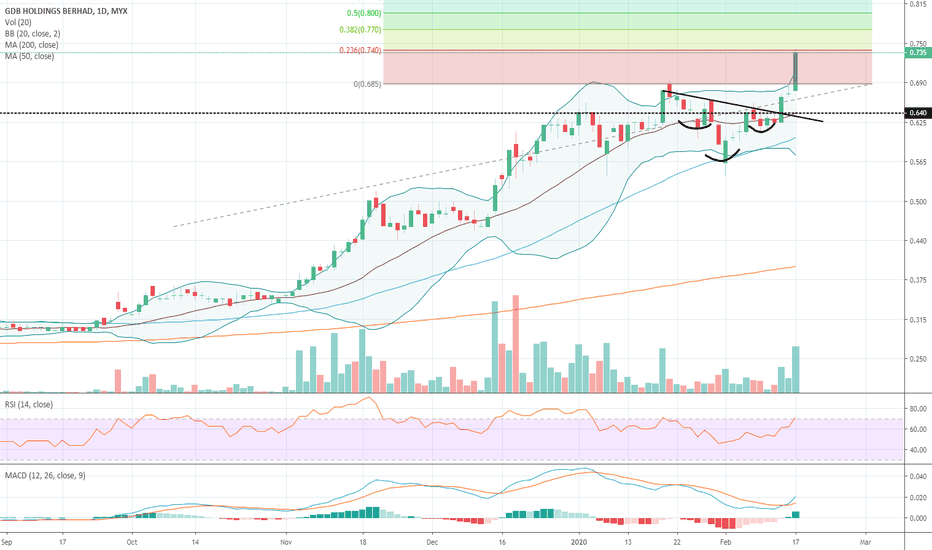932x550 pixels.
Task: Select the Vol (20) indicator label
Action: (x=18, y=22)
